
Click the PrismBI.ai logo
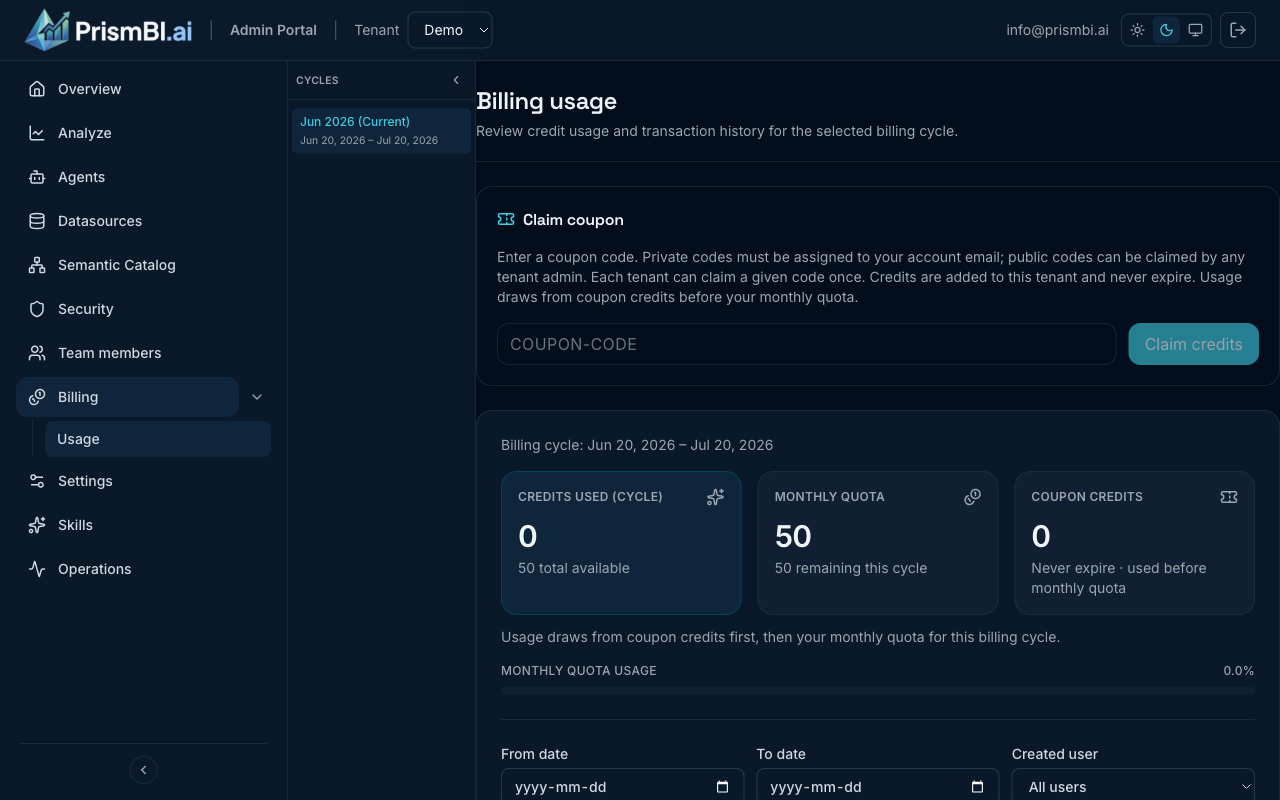[x=108, y=30]
